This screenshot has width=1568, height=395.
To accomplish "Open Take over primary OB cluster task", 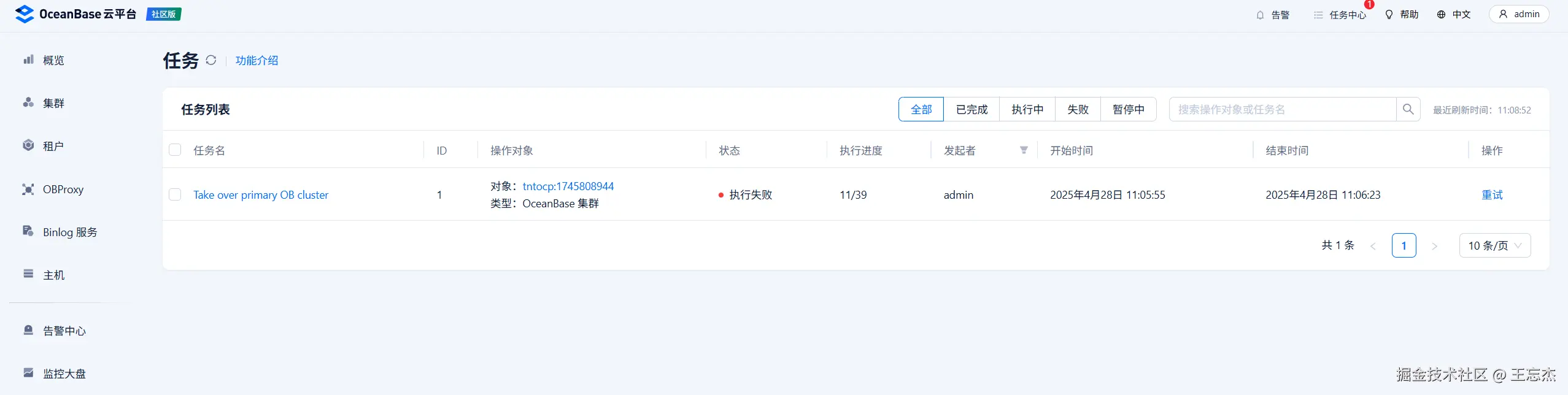I will tap(261, 194).
